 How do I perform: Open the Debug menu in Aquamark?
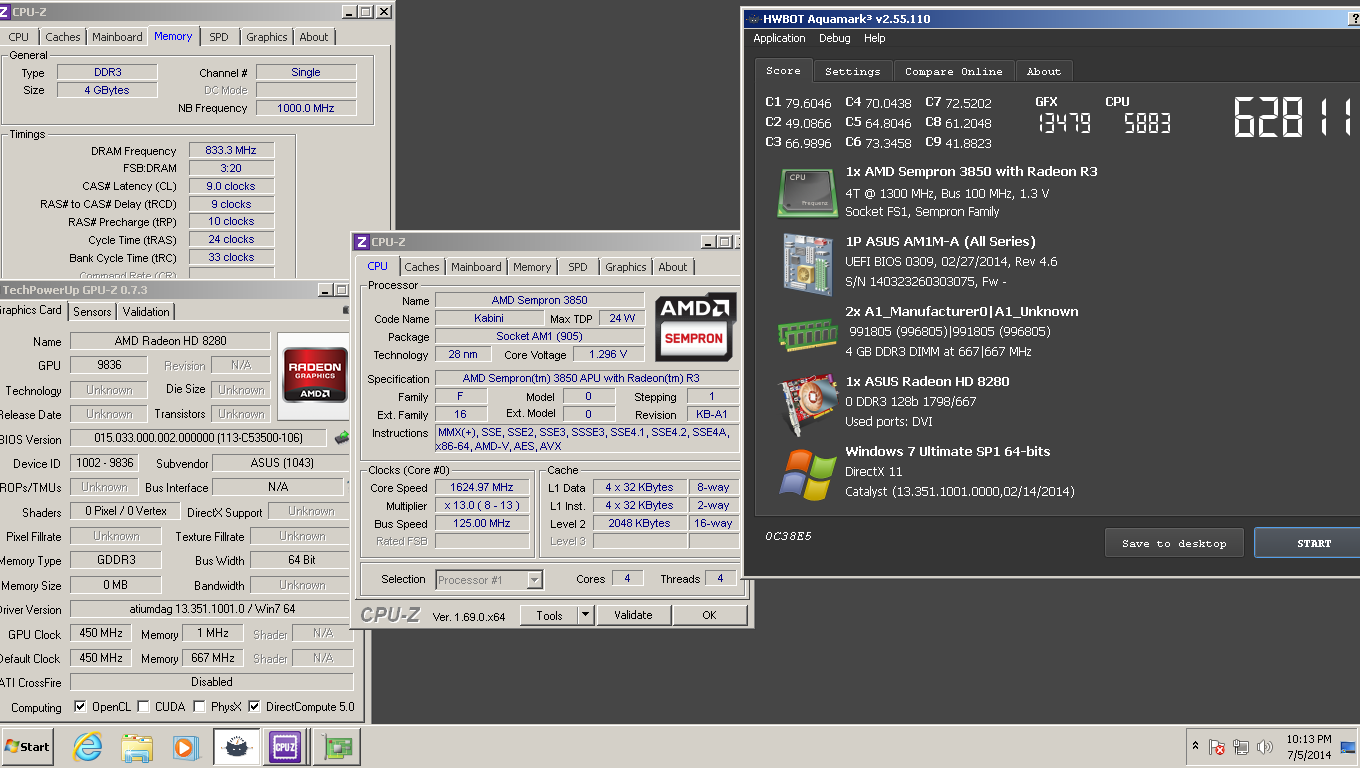[x=834, y=38]
